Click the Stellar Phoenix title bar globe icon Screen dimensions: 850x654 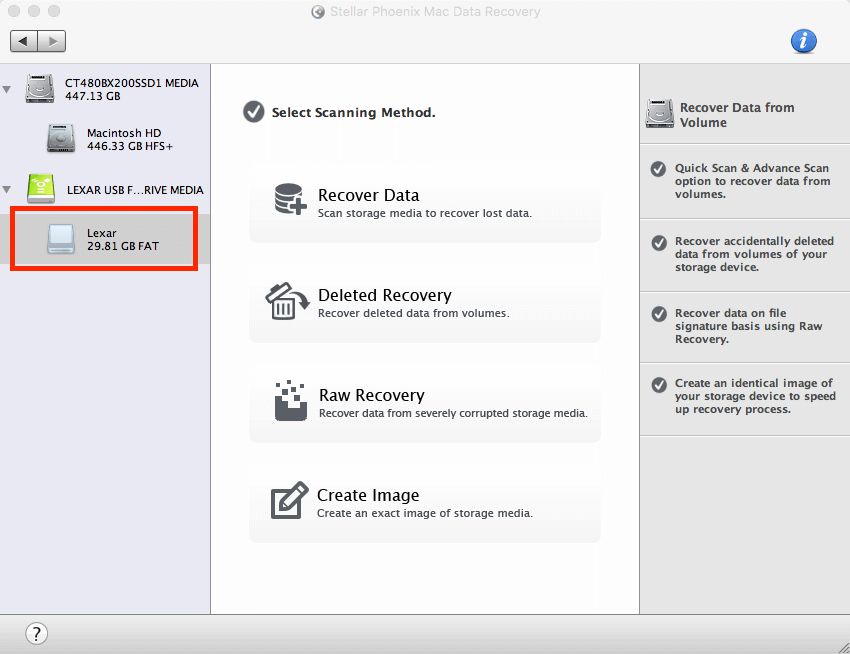point(318,12)
